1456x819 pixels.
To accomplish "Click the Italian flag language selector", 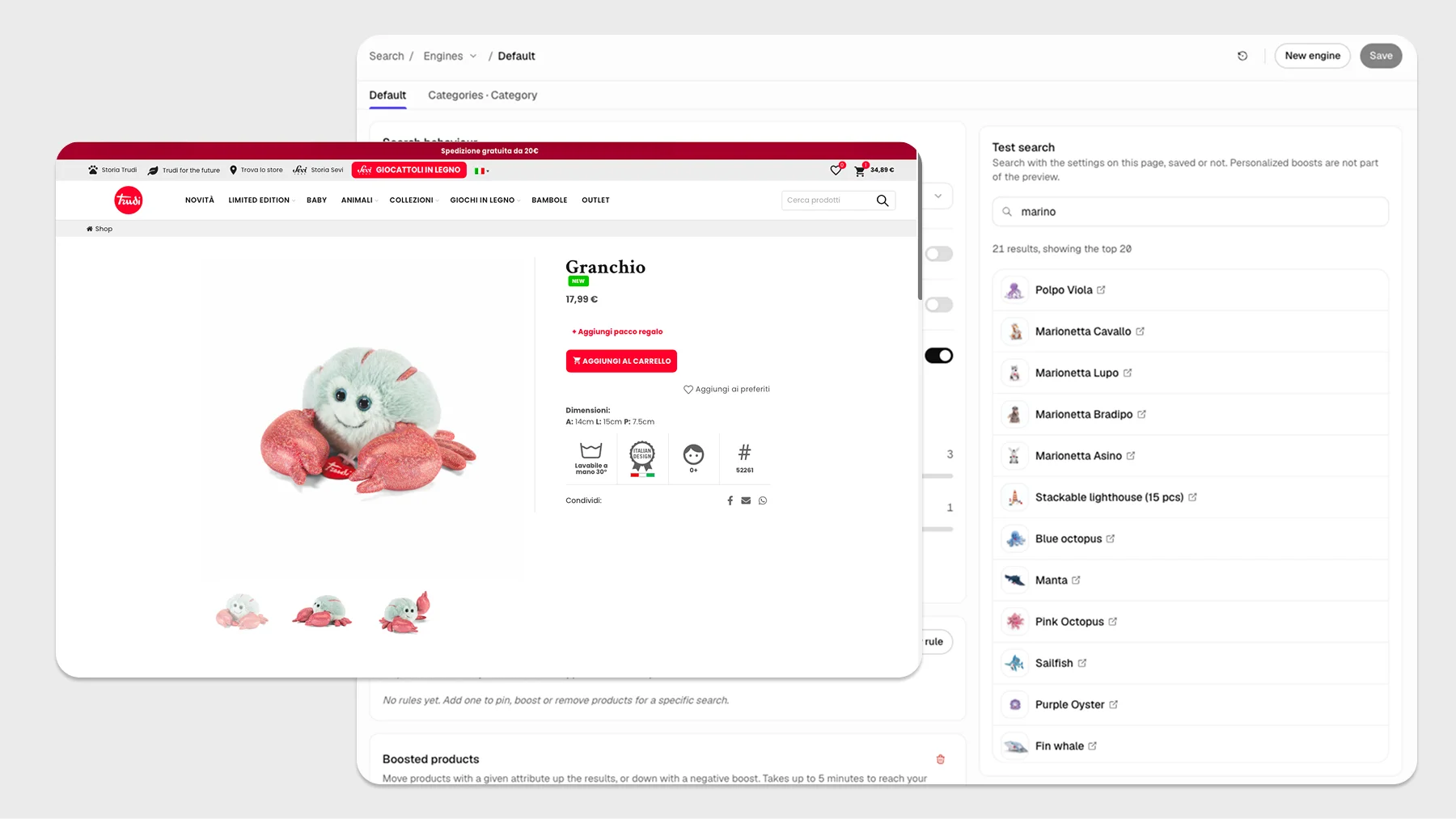I will (x=481, y=171).
